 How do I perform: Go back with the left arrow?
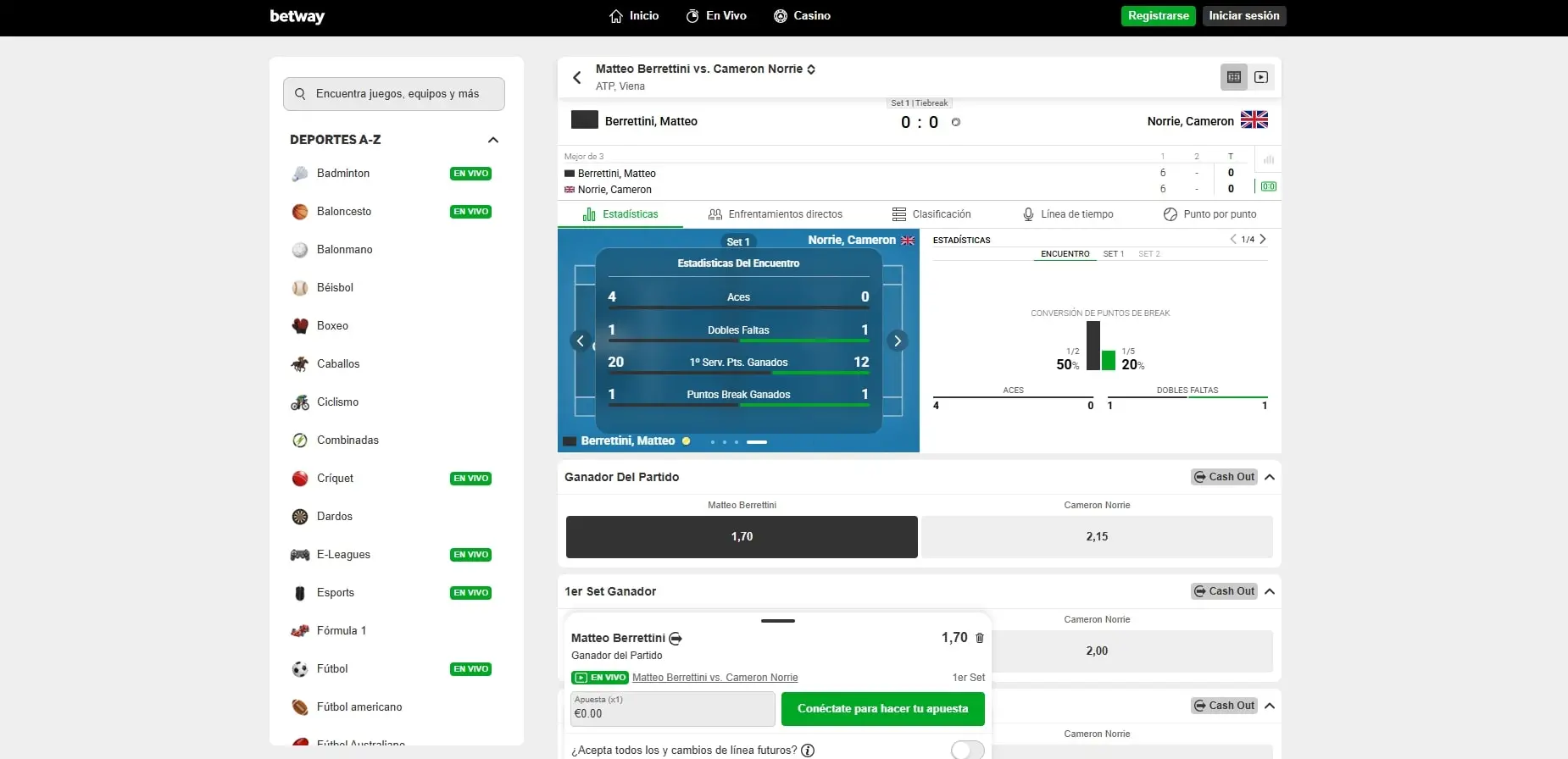point(577,77)
